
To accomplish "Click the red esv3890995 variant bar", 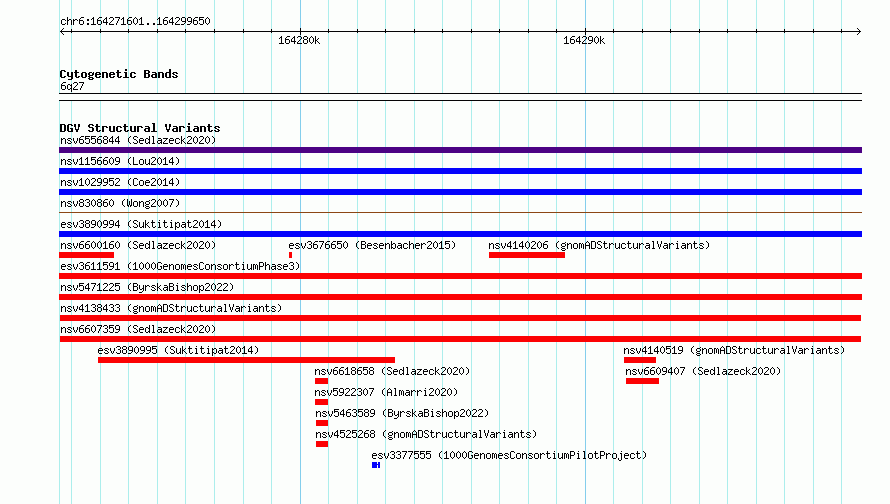I will coord(246,360).
